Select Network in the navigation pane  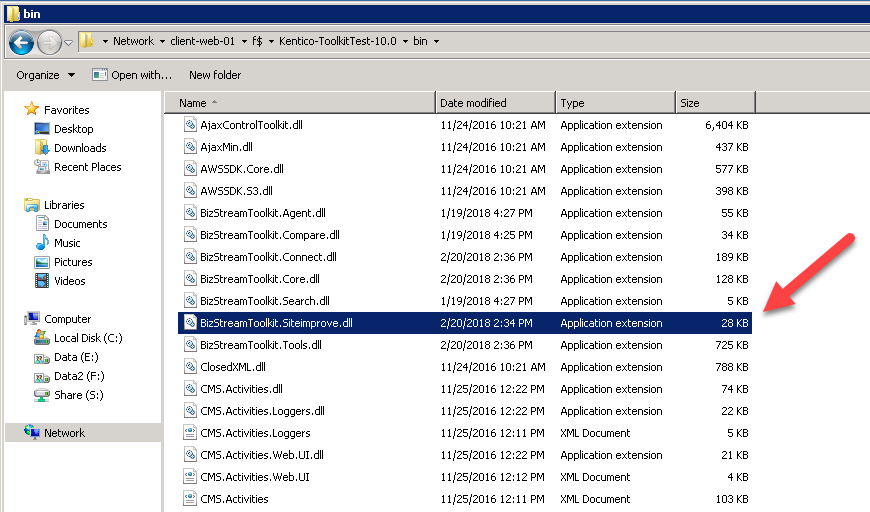[64, 433]
